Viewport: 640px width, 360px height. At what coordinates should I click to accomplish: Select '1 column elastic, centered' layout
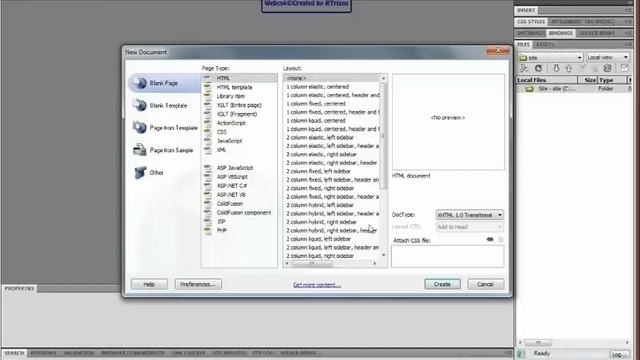(331, 87)
